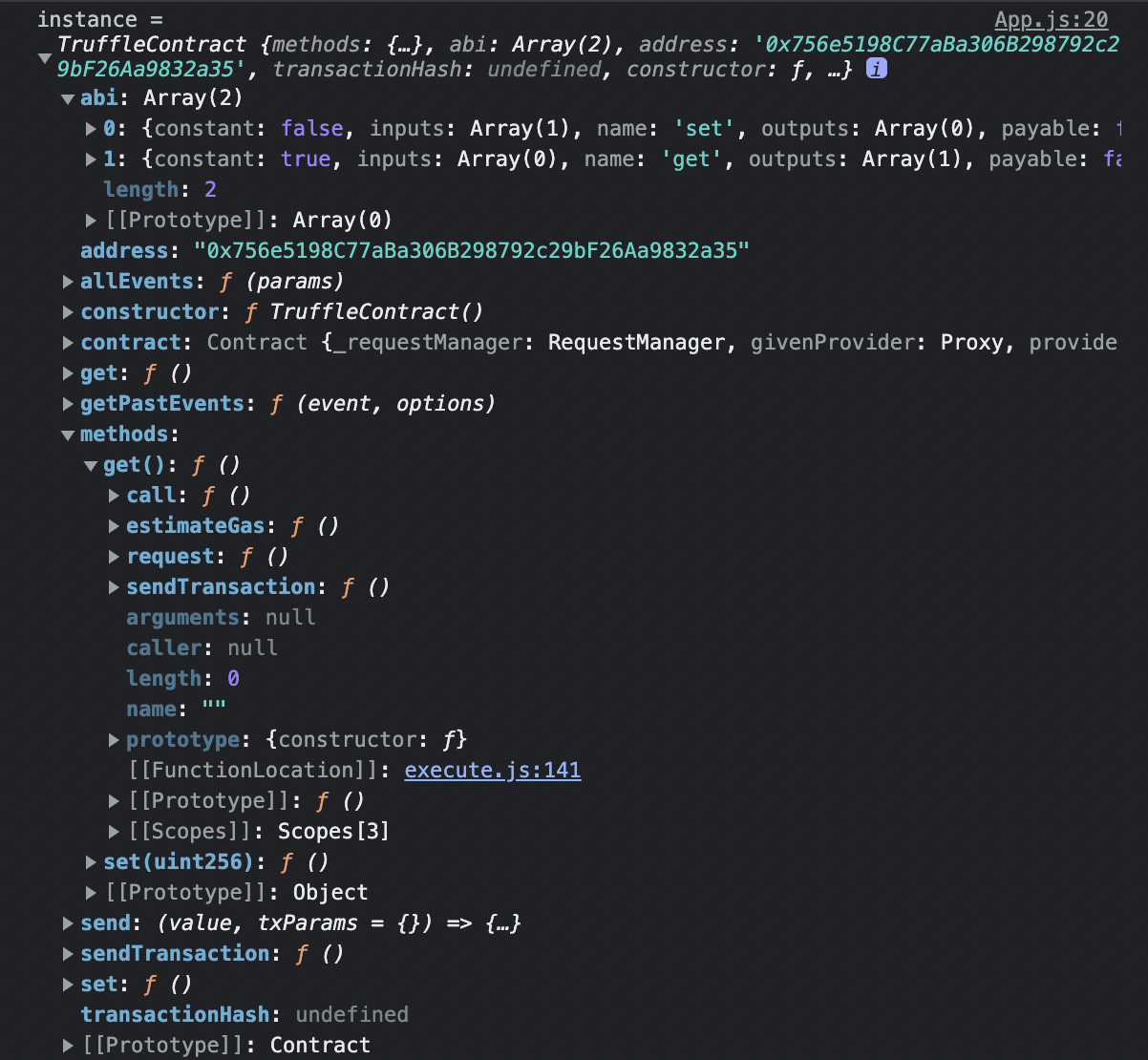Expand the allEvents function entry
The height and width of the screenshot is (1060, 1148).
68,282
